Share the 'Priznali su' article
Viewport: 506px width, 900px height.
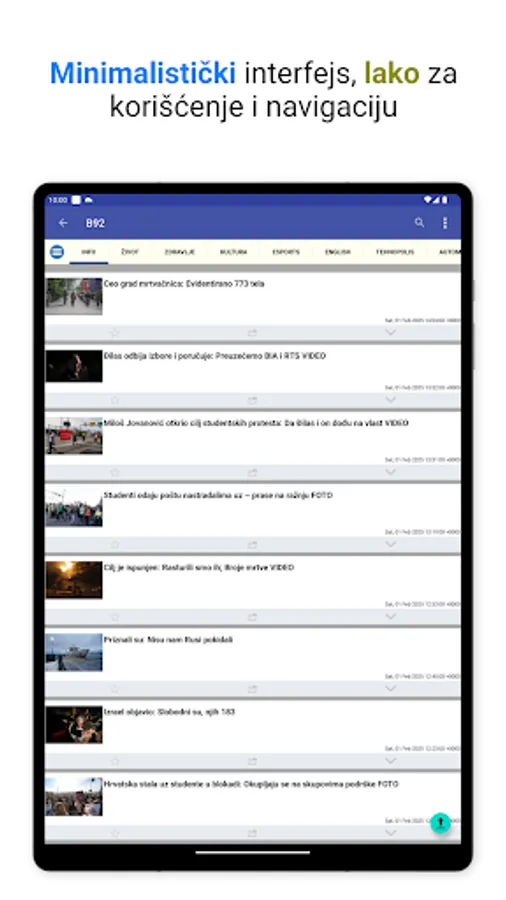click(252, 688)
